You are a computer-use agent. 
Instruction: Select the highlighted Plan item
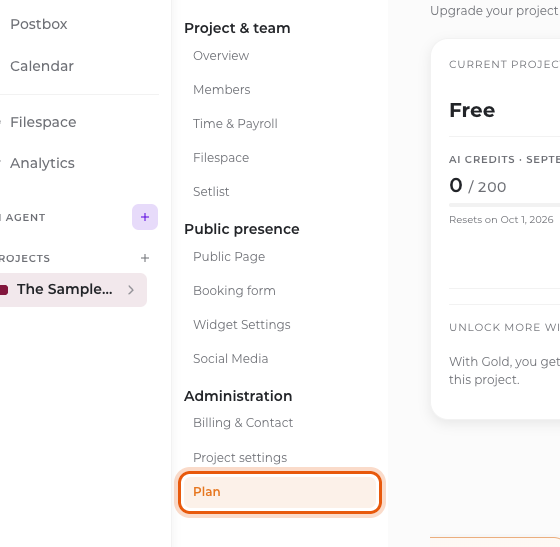click(280, 492)
